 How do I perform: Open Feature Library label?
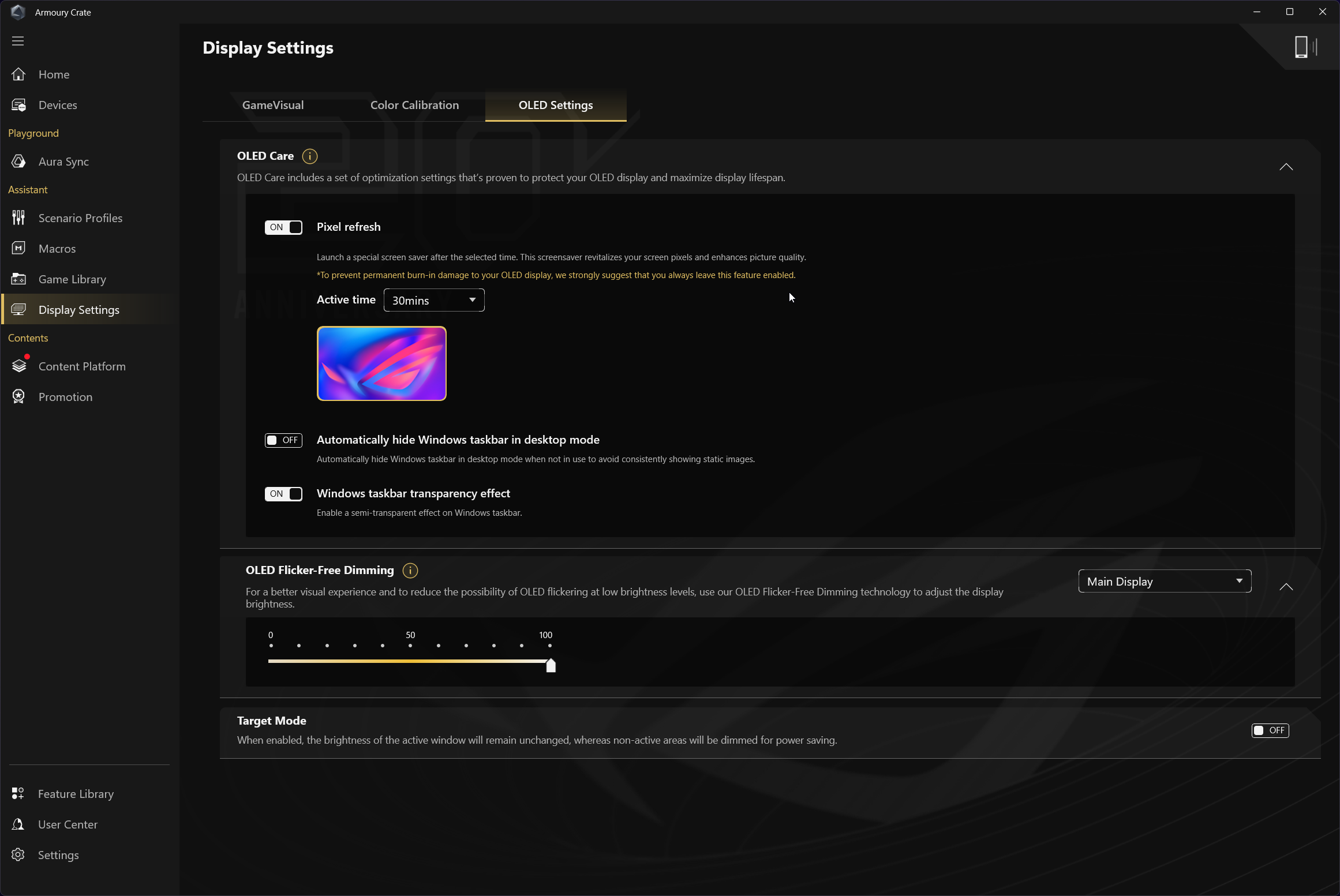(76, 794)
